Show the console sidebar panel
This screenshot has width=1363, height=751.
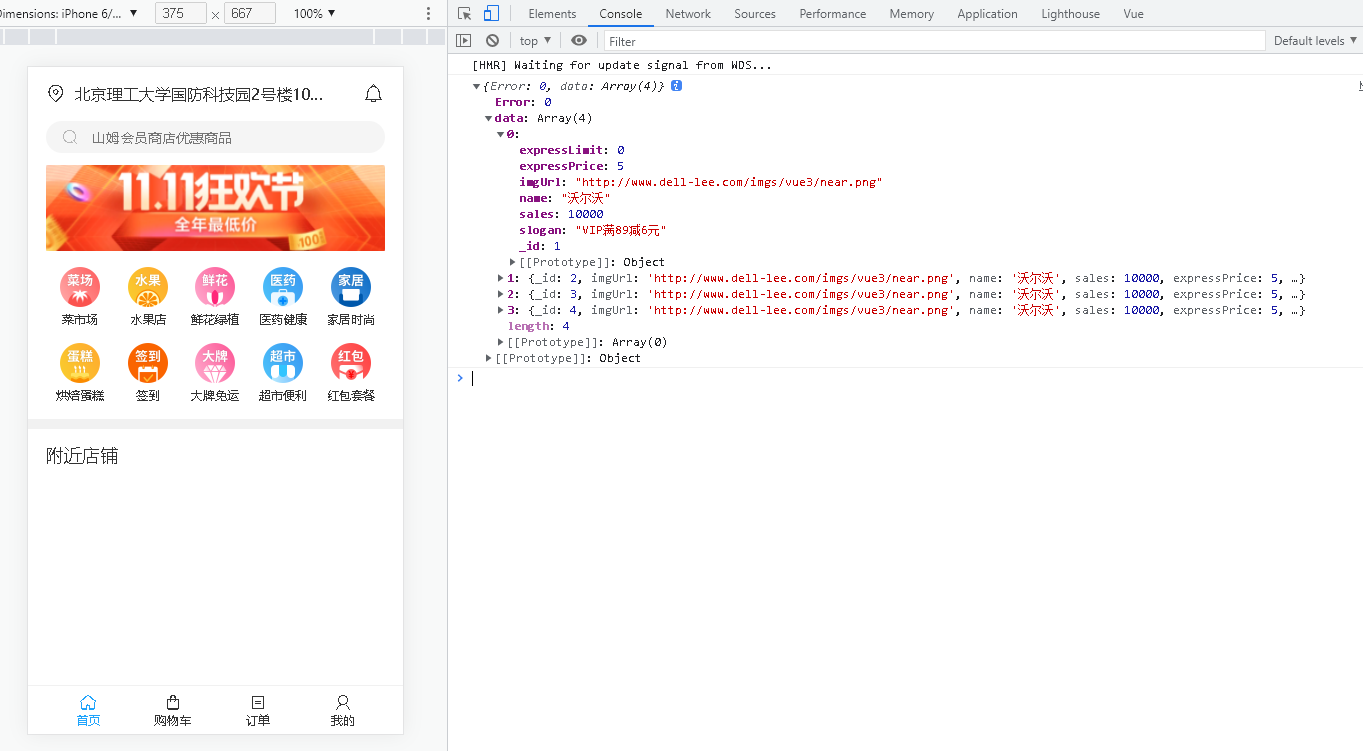pyautogui.click(x=463, y=41)
